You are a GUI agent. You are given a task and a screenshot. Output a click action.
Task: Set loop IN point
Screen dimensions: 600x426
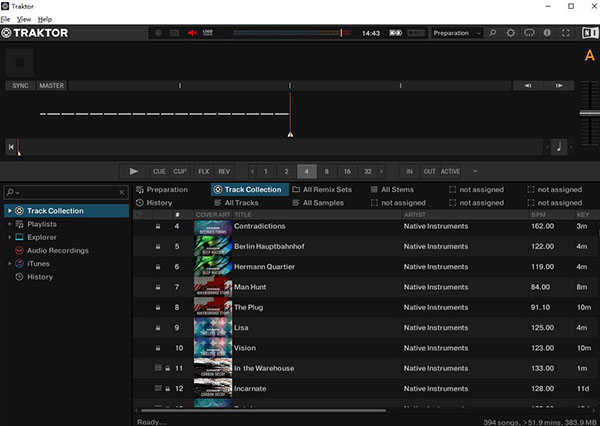[x=409, y=171]
